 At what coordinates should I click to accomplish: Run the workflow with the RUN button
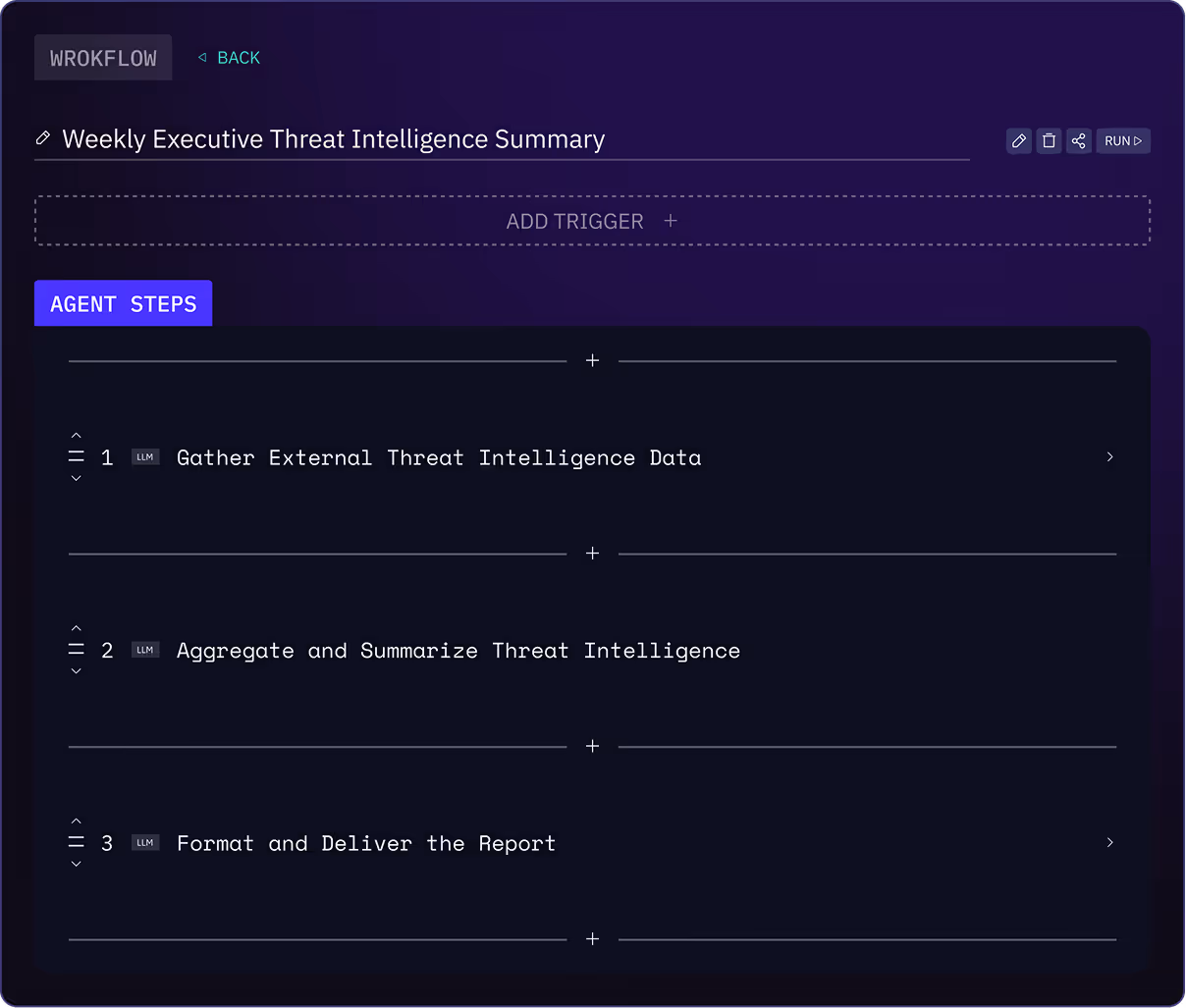[1122, 140]
